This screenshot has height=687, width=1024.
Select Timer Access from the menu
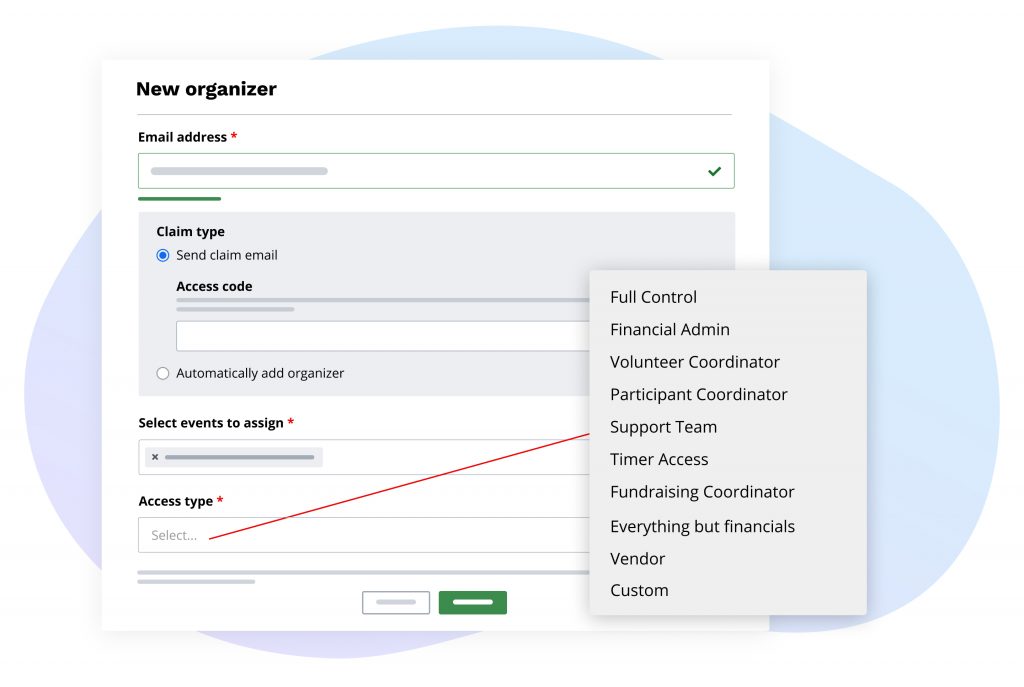point(659,459)
